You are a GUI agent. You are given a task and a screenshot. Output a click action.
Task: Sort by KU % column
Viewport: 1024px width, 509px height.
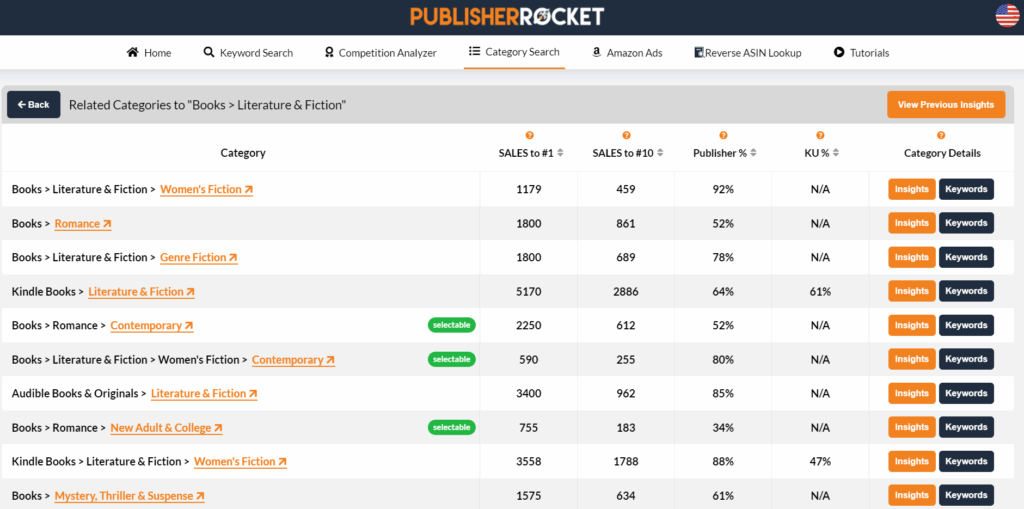pyautogui.click(x=836, y=153)
